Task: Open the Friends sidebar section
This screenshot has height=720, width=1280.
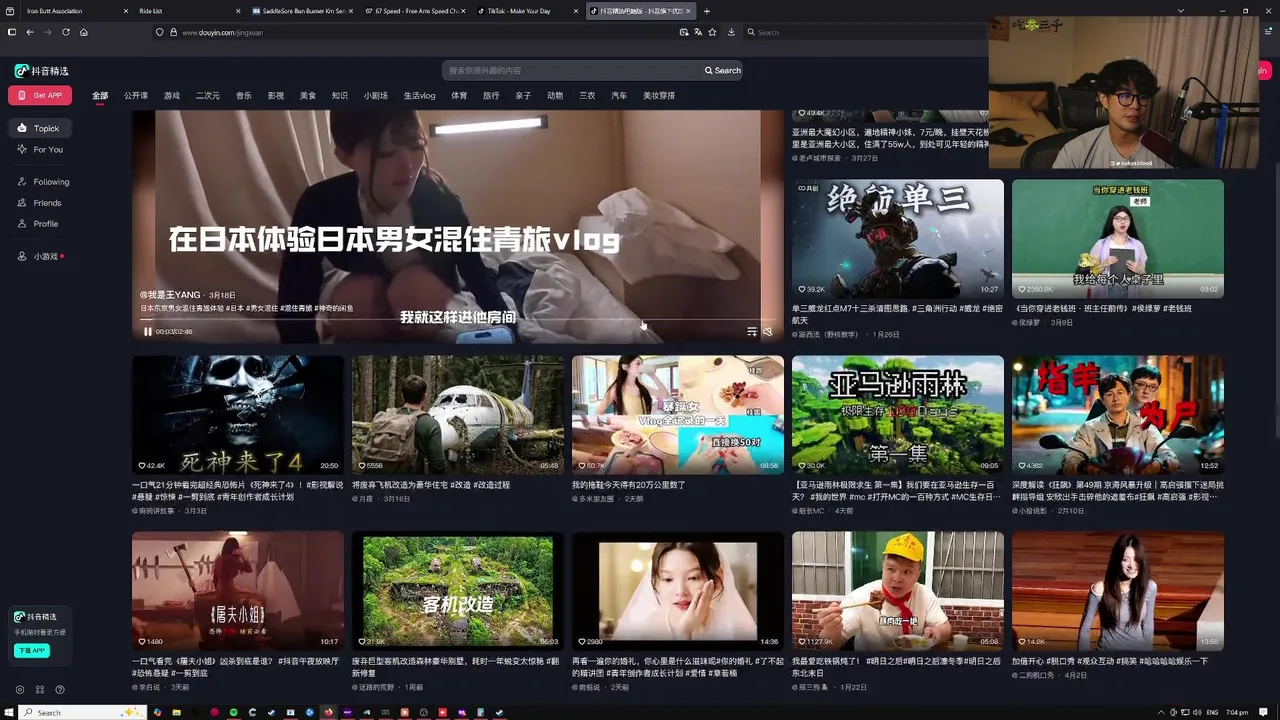Action: coord(39,203)
